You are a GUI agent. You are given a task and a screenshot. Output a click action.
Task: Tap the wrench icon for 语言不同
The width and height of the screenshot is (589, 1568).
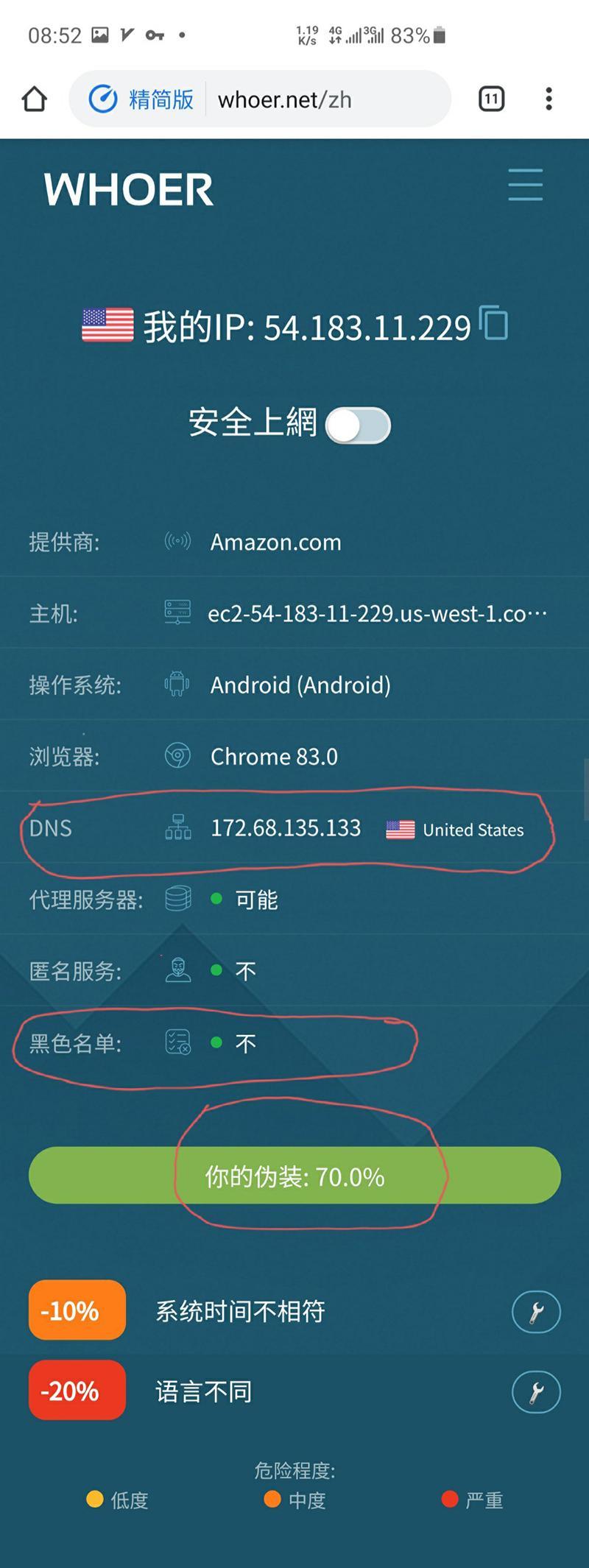pyautogui.click(x=537, y=1391)
